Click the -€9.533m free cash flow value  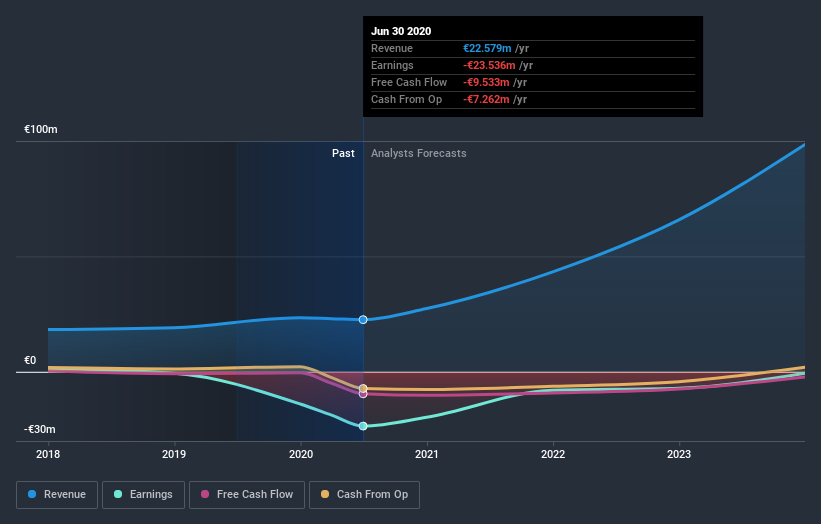point(486,82)
